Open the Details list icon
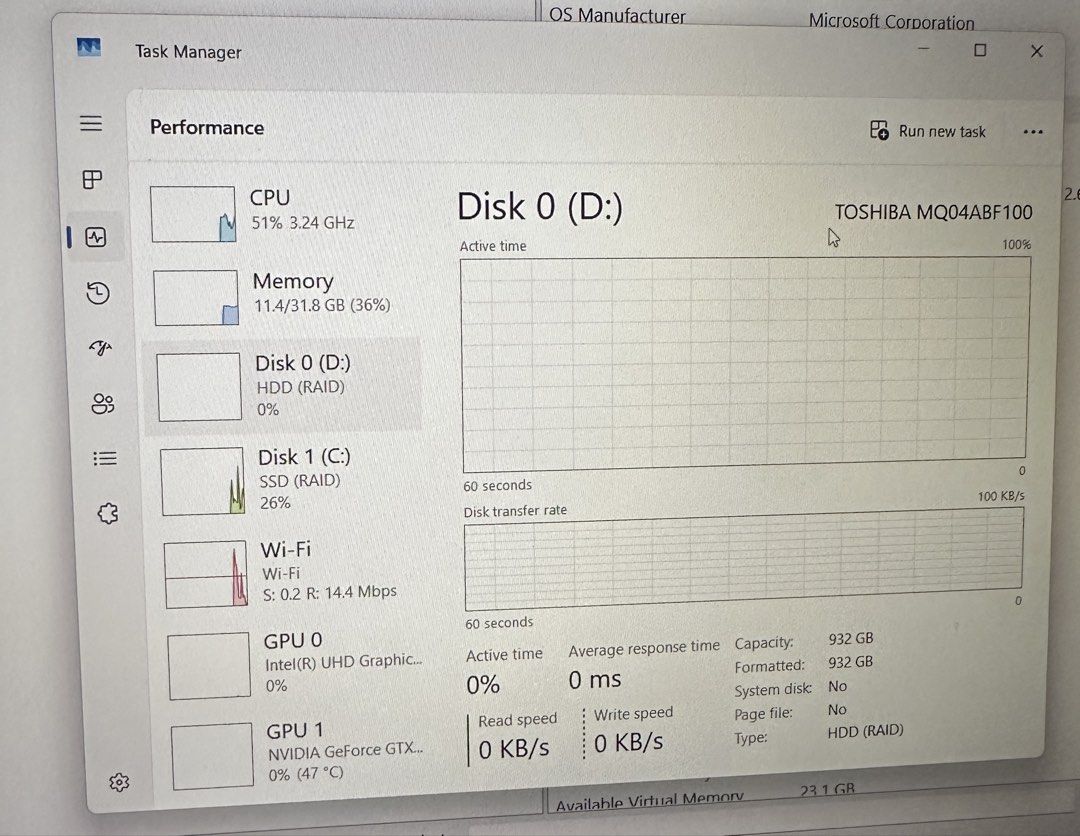This screenshot has width=1080, height=836. coord(105,458)
